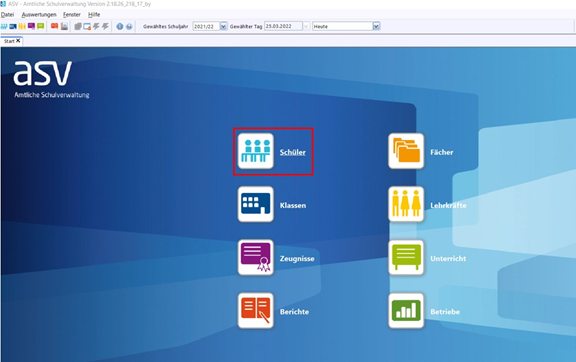
Task: Expand the Heute dropdown
Action: [376, 26]
